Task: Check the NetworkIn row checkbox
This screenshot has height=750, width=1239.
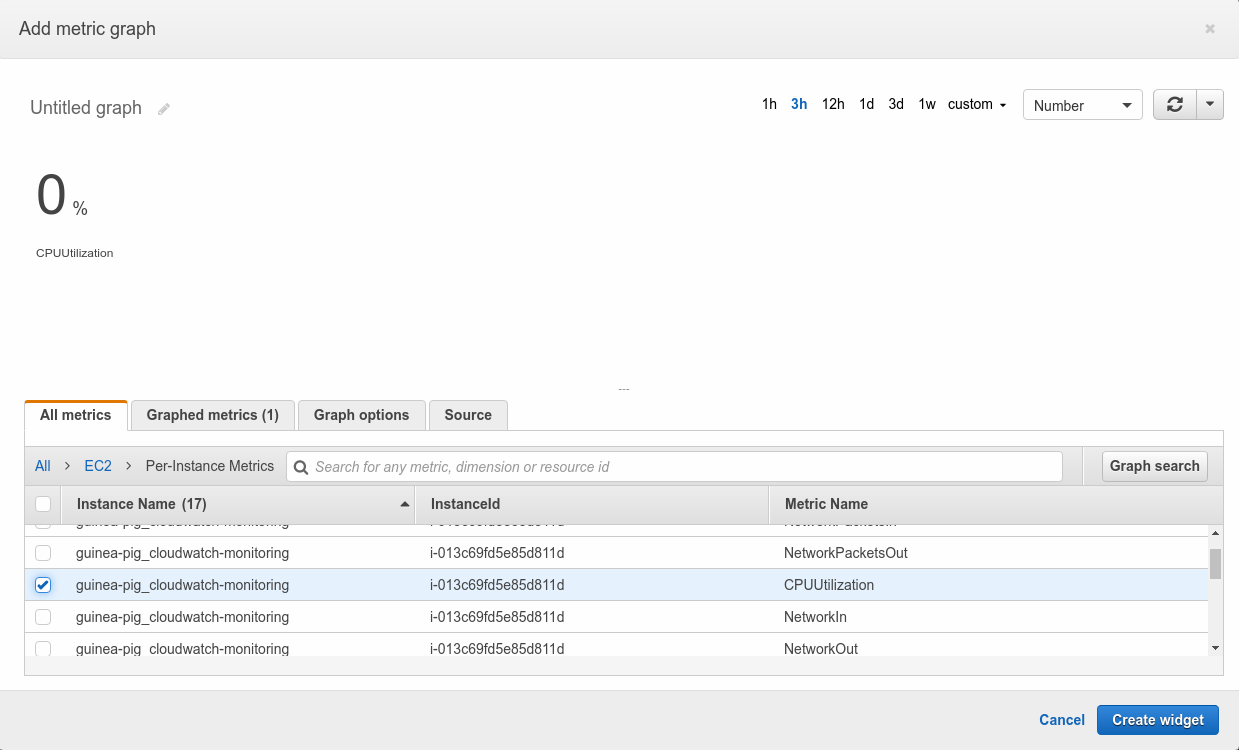Action: click(x=43, y=617)
